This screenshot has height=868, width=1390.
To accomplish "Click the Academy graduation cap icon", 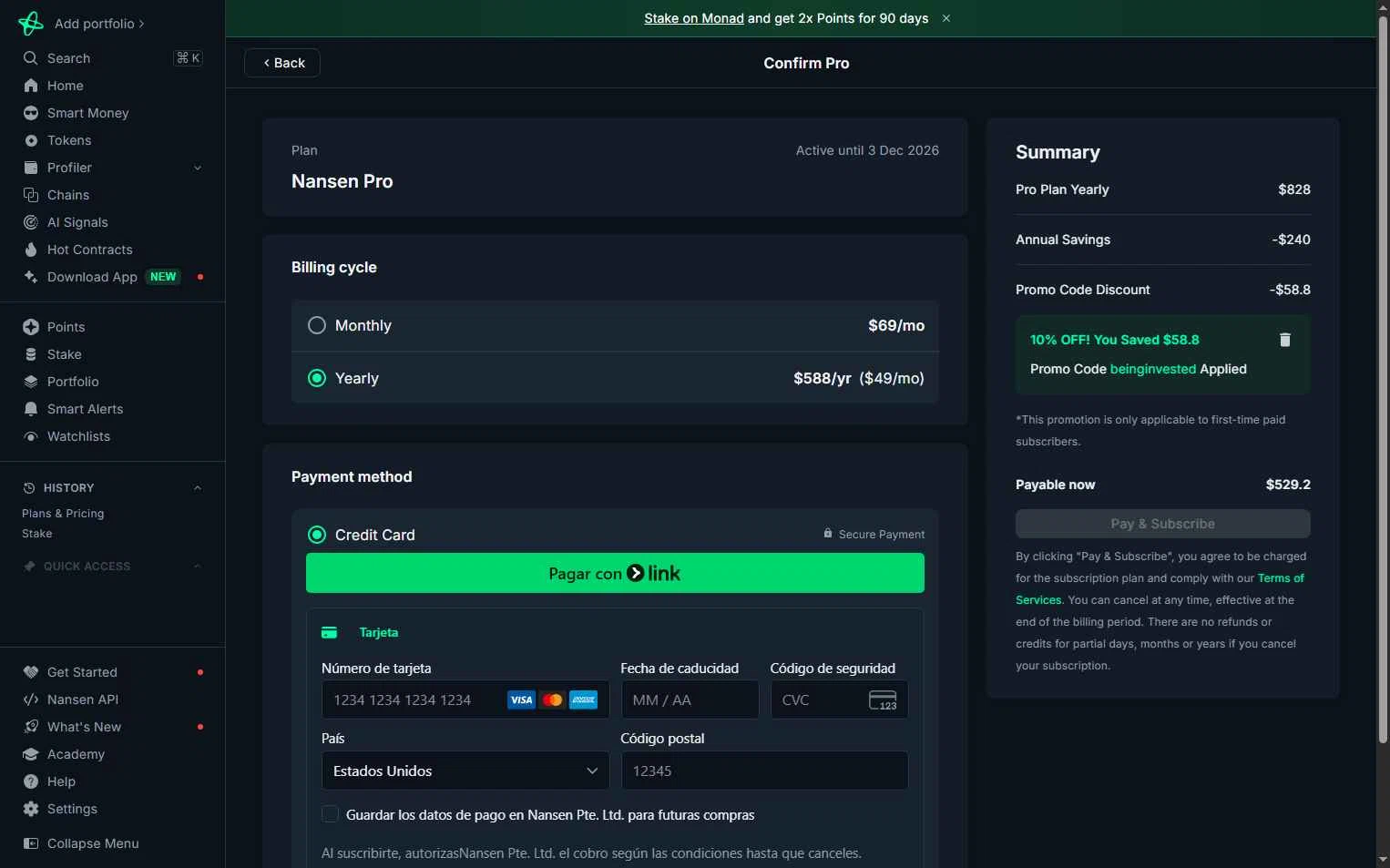I will click(x=31, y=754).
